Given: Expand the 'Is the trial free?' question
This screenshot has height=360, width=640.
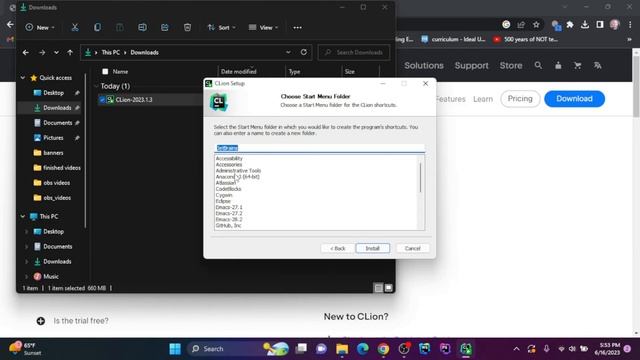Looking at the screenshot, I should (x=41, y=321).
